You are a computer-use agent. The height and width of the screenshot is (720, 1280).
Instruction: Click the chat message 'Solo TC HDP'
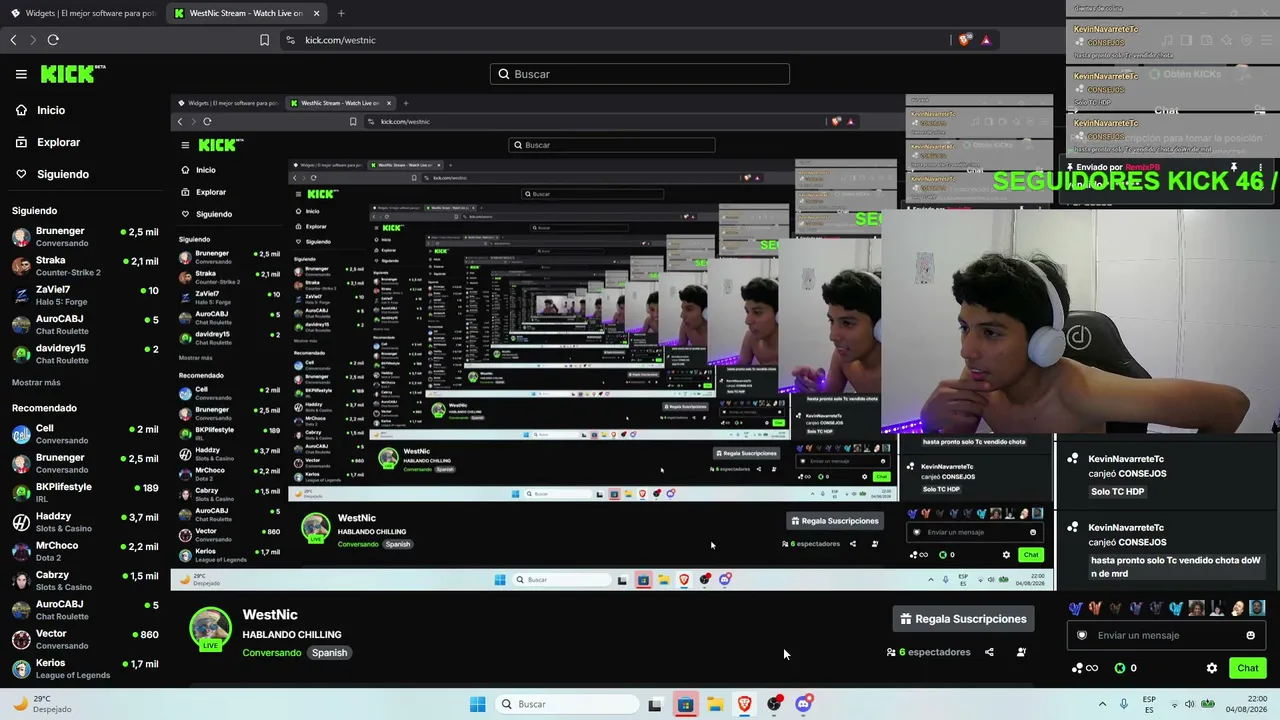coord(1117,492)
